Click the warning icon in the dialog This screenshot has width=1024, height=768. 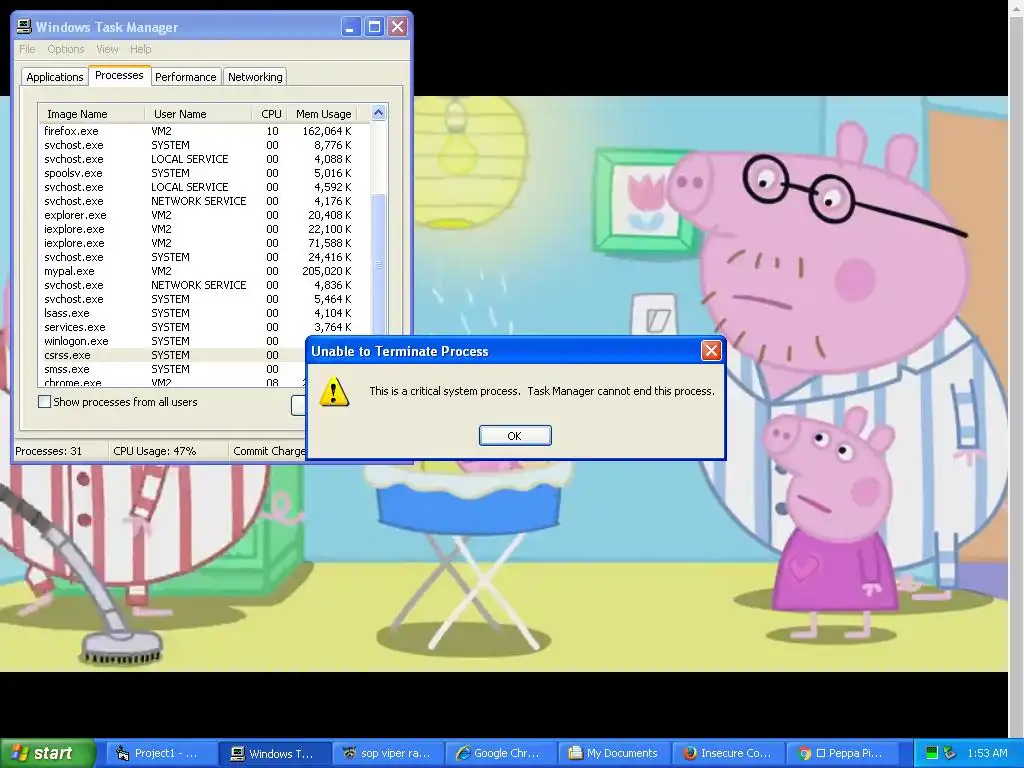click(x=334, y=391)
